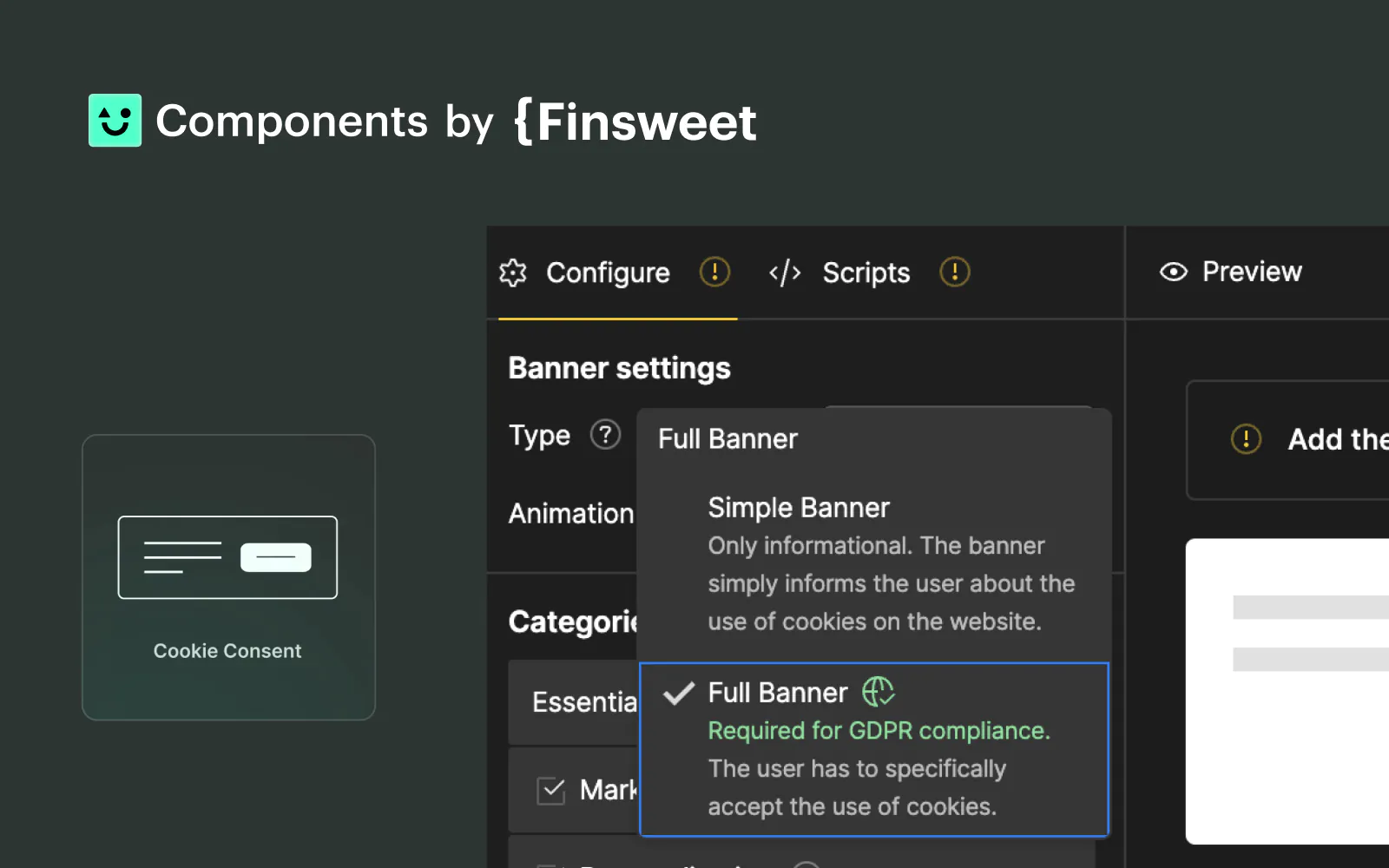
Task: Choose the Simple Banner option
Action: 873,564
